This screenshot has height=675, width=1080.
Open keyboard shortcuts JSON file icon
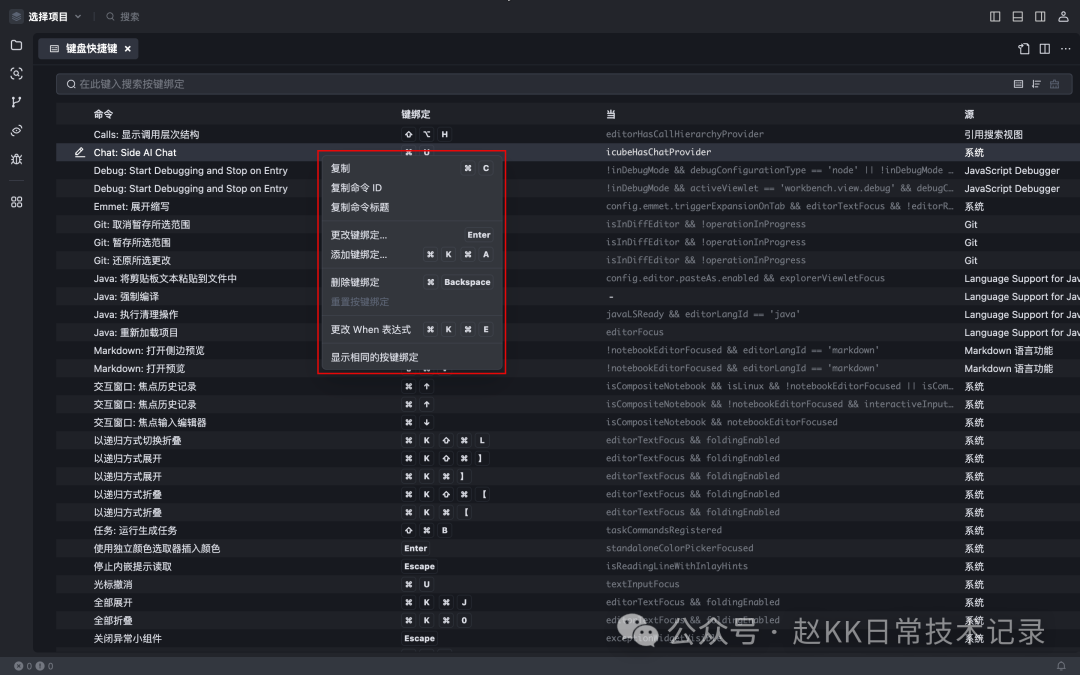(1024, 49)
